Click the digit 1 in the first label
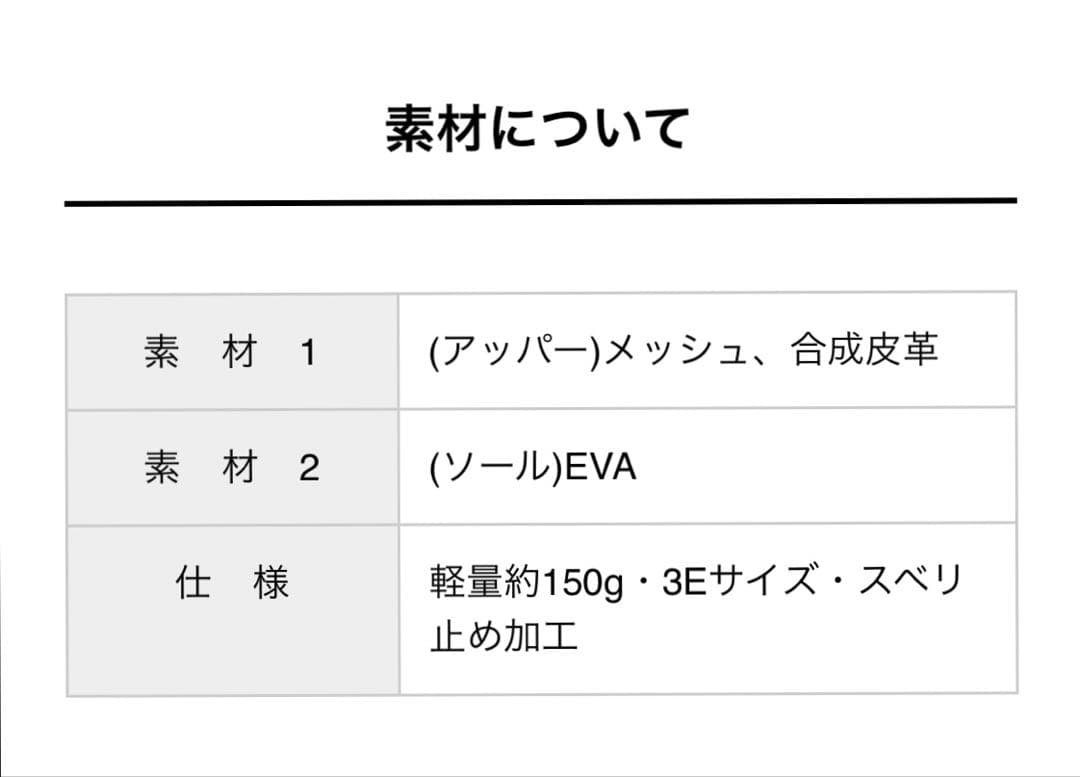This screenshot has width=1080, height=777. (x=308, y=353)
